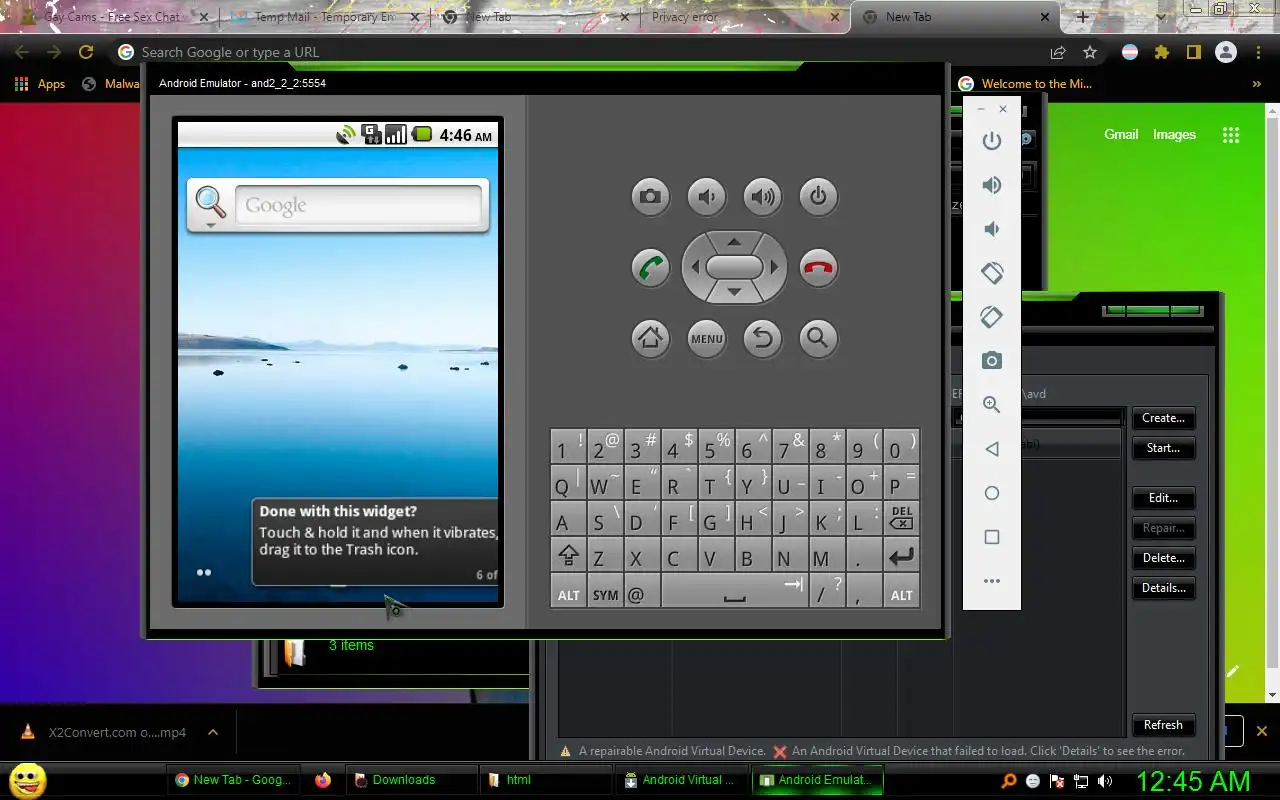The image size is (1280, 800).
Task: Click the side toolbar back triangle icon
Action: click(992, 449)
